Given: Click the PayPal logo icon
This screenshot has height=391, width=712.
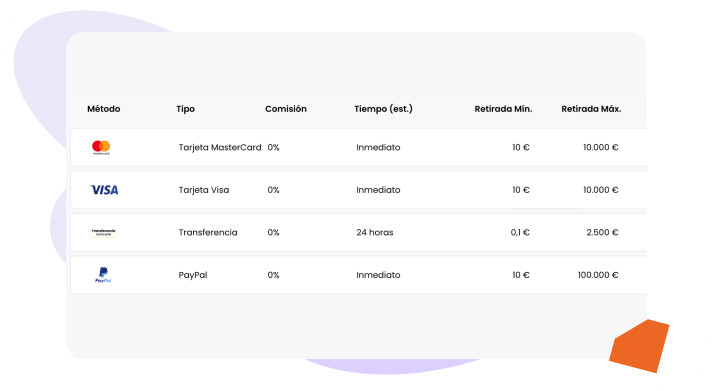Looking at the screenshot, I should pyautogui.click(x=103, y=275).
